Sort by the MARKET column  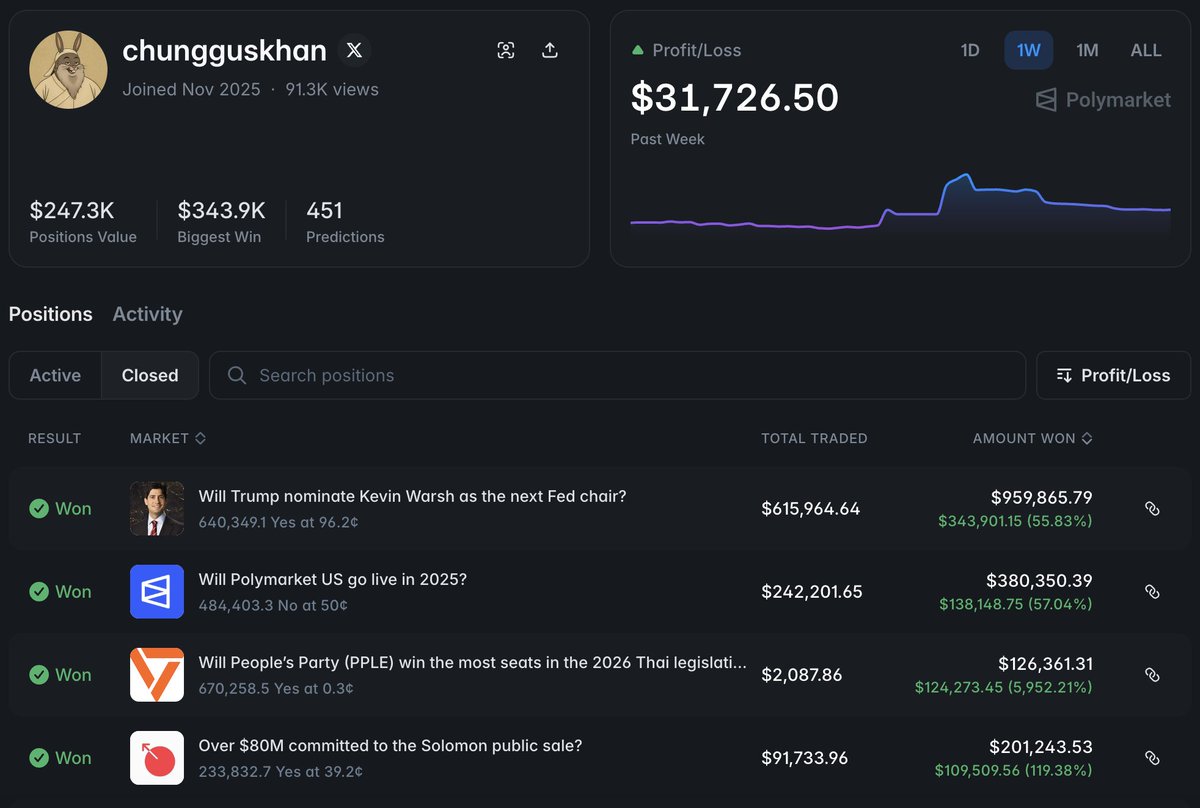168,438
